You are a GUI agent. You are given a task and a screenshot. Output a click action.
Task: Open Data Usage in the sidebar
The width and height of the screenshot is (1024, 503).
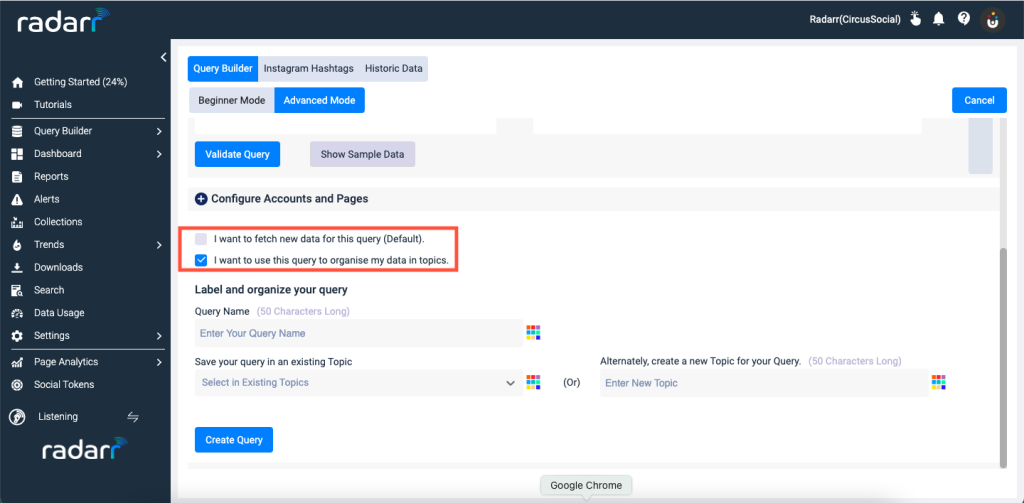coord(59,313)
